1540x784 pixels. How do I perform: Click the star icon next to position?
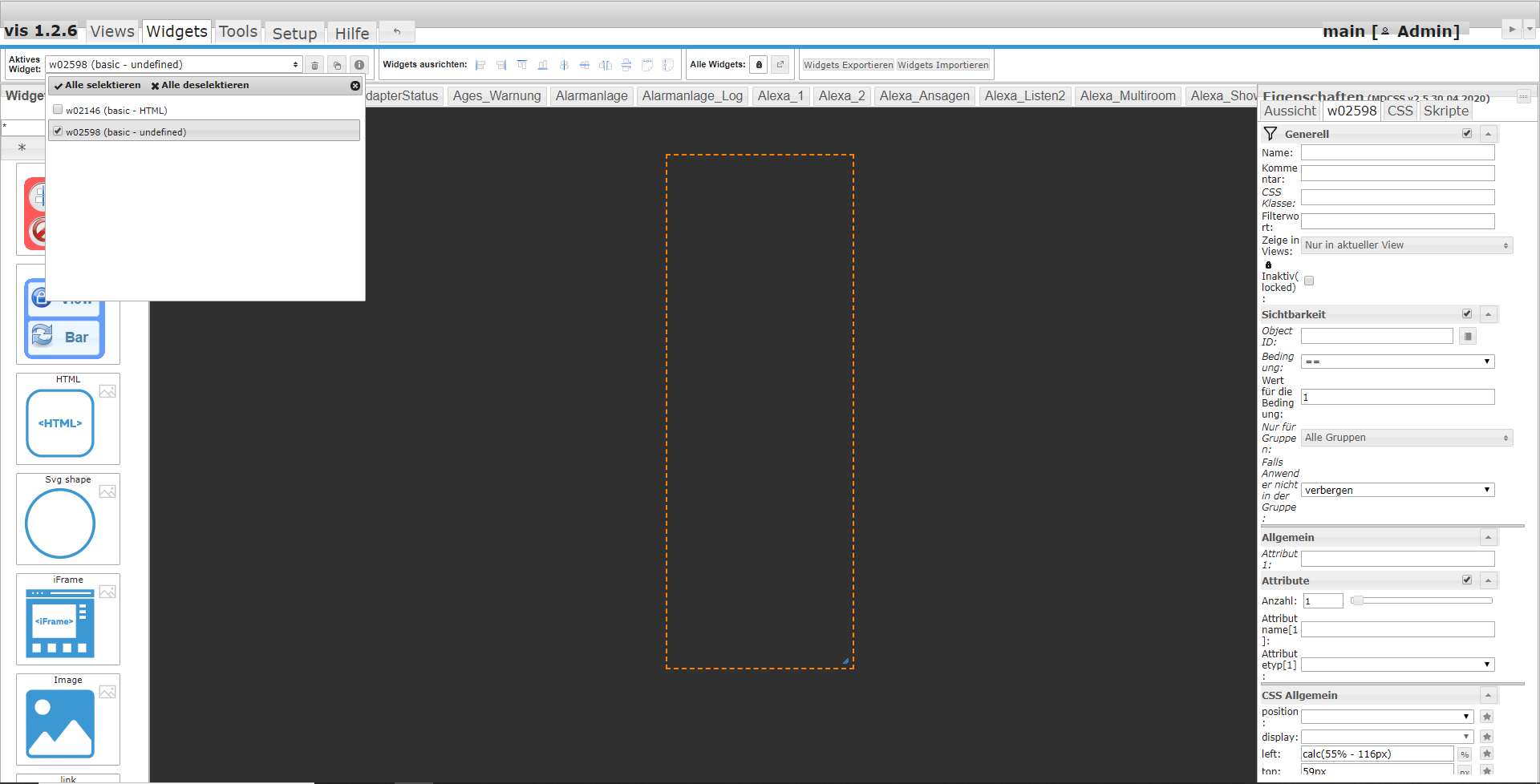point(1487,717)
